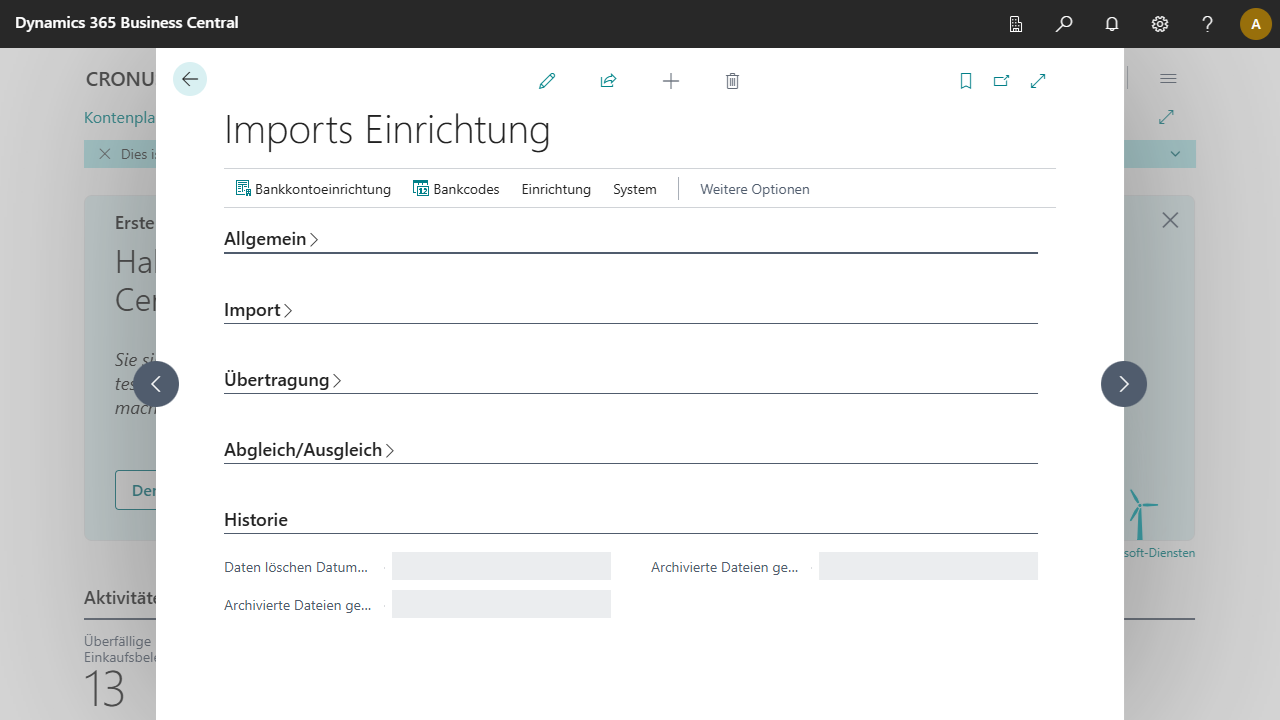1280x720 pixels.
Task: Click Weitere Optionen
Action: click(755, 189)
